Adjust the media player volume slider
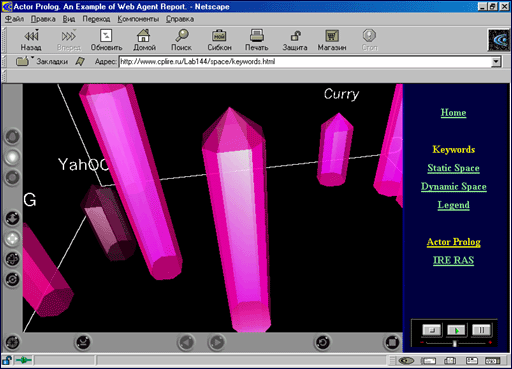 (x=455, y=343)
